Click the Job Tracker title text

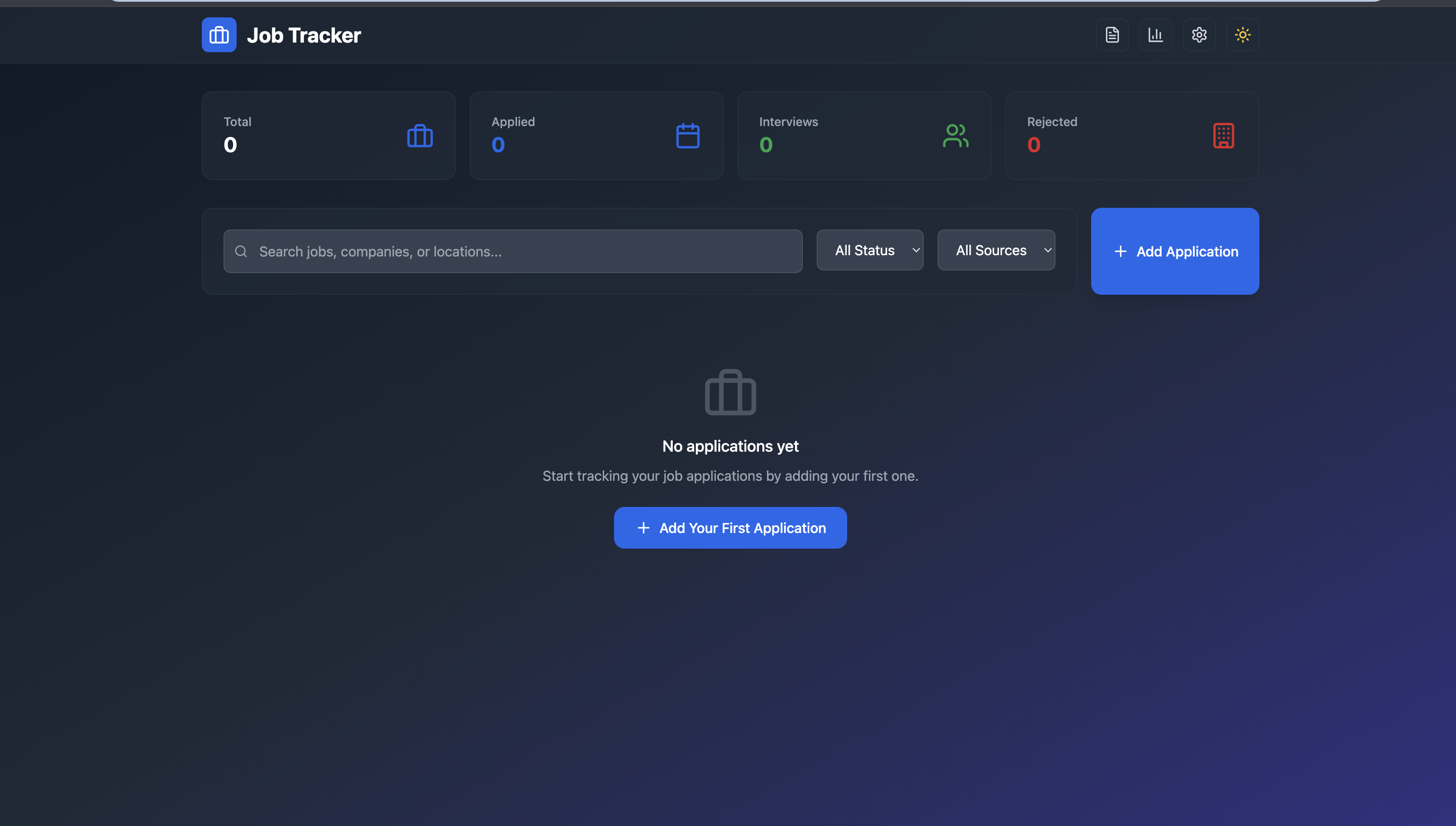pos(304,36)
